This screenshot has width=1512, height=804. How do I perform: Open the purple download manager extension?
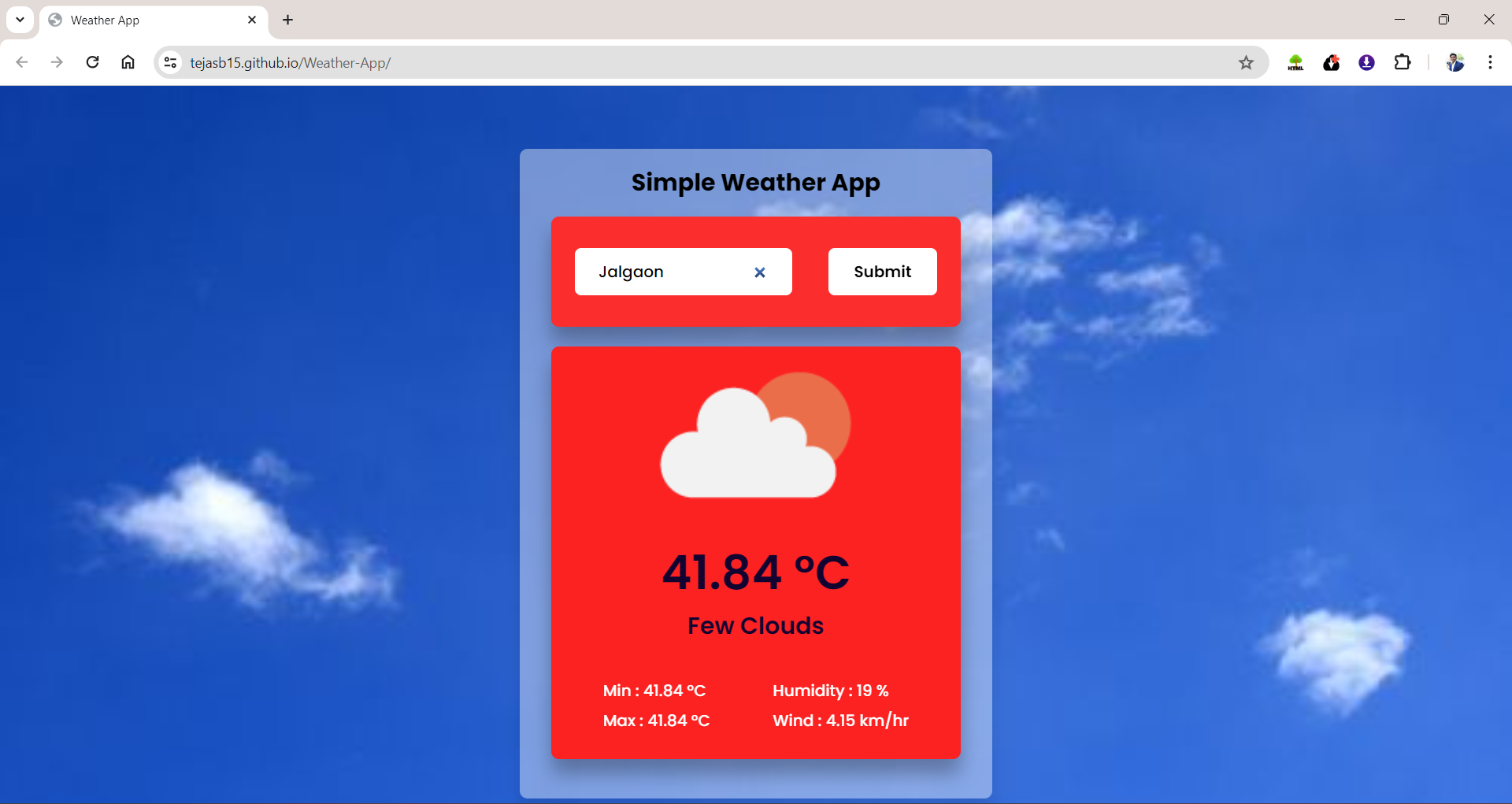1367,62
